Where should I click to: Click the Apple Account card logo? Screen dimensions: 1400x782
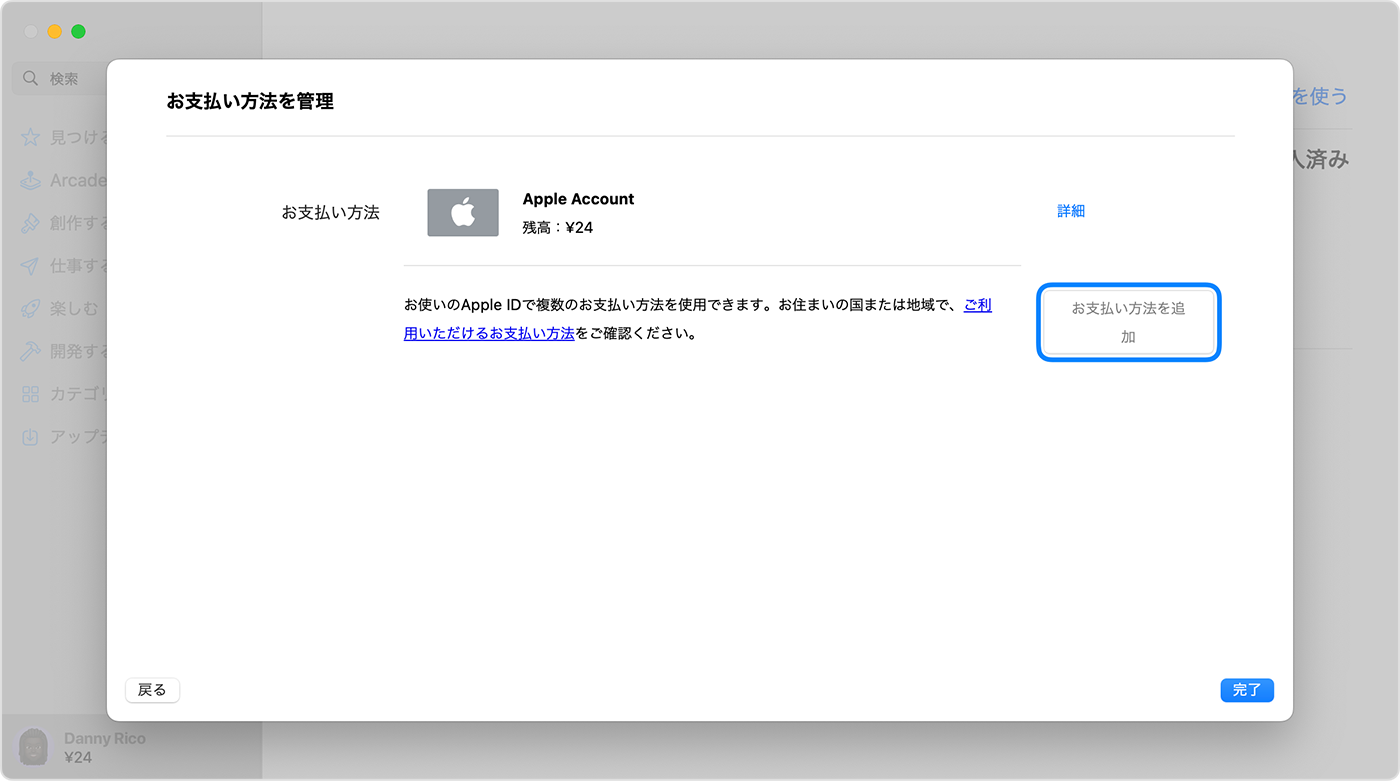(463, 213)
